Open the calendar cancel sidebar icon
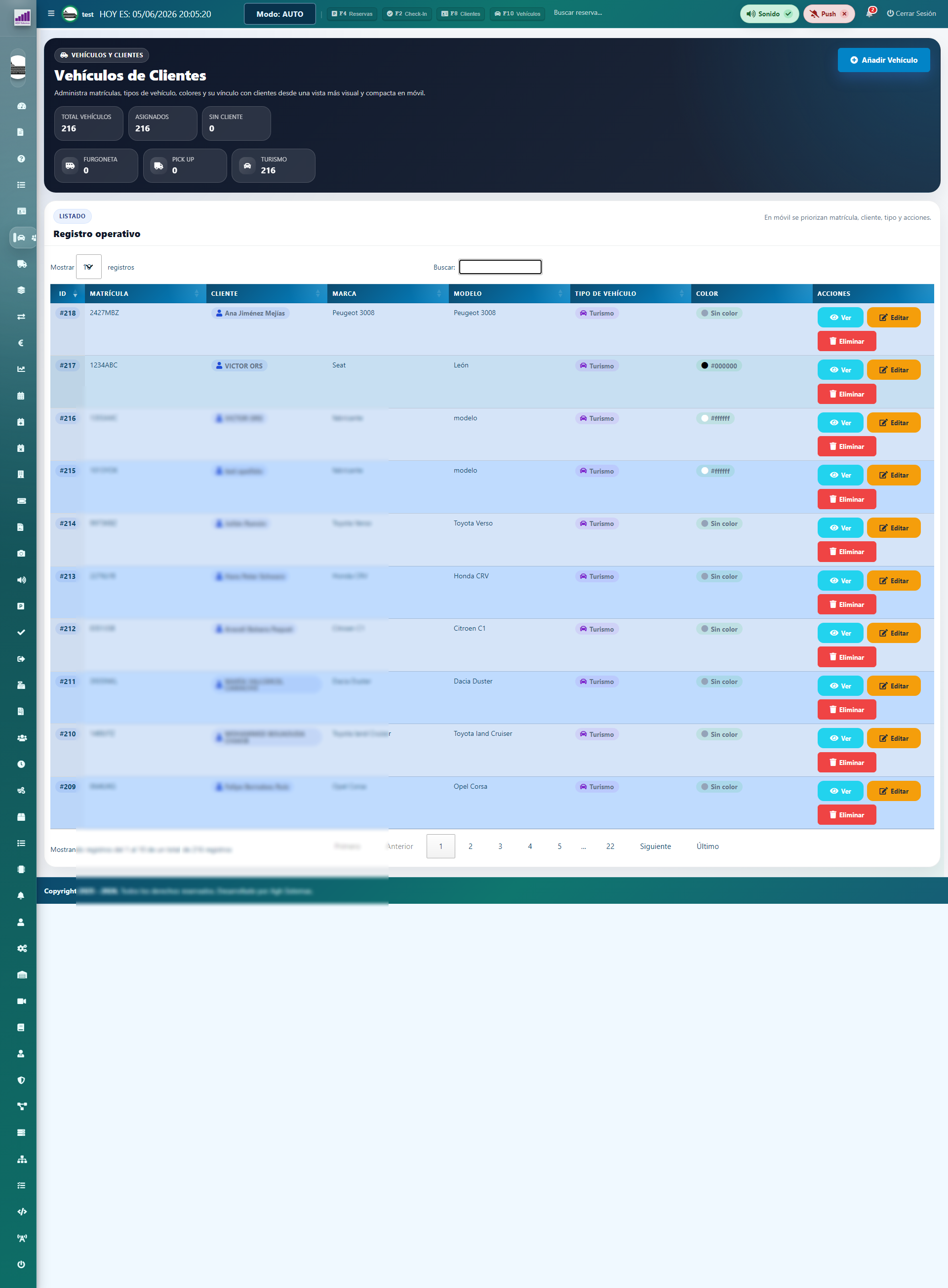The width and height of the screenshot is (948, 1288). pyautogui.click(x=21, y=448)
